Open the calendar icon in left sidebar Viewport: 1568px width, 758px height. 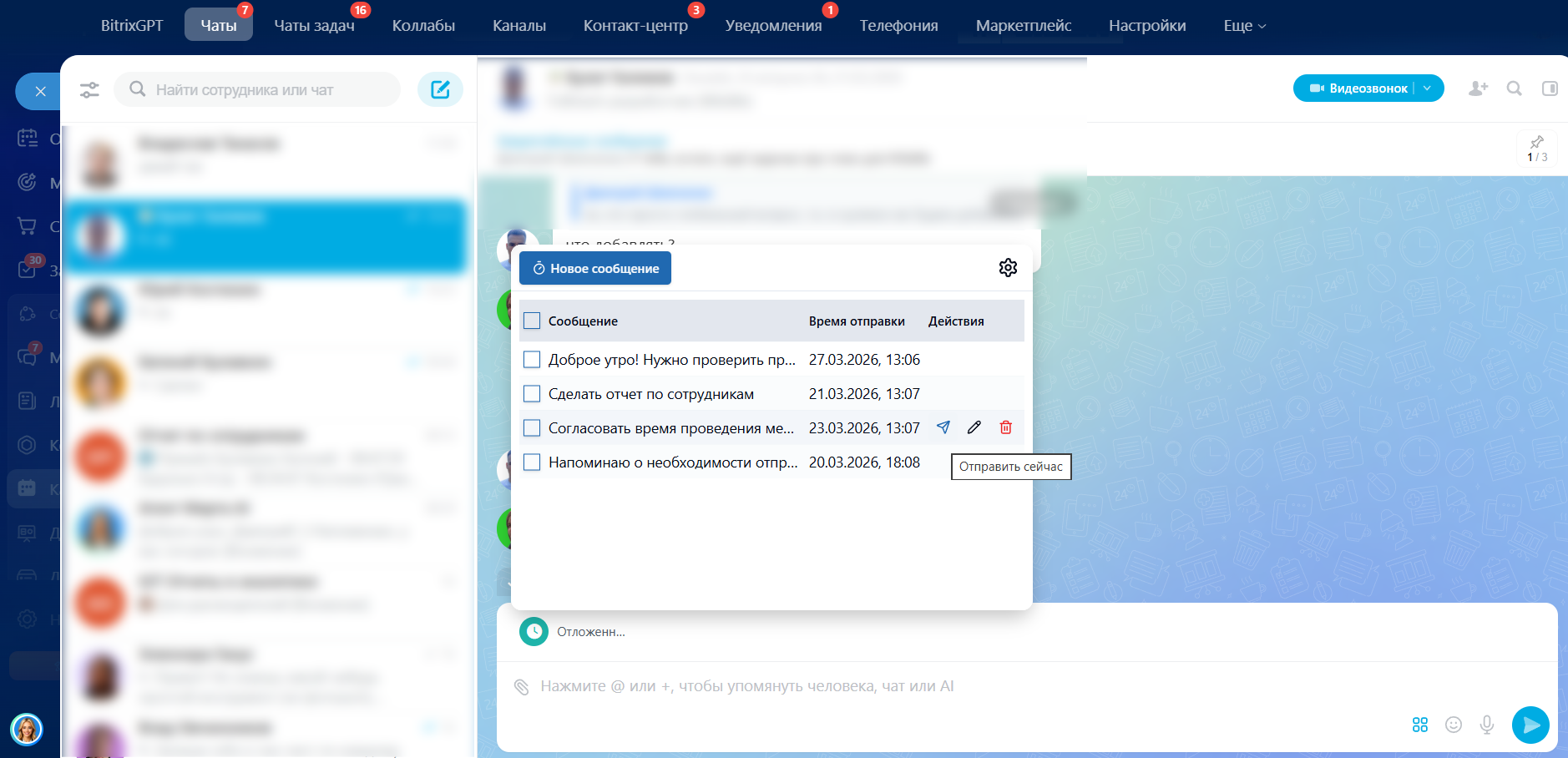coord(28,139)
